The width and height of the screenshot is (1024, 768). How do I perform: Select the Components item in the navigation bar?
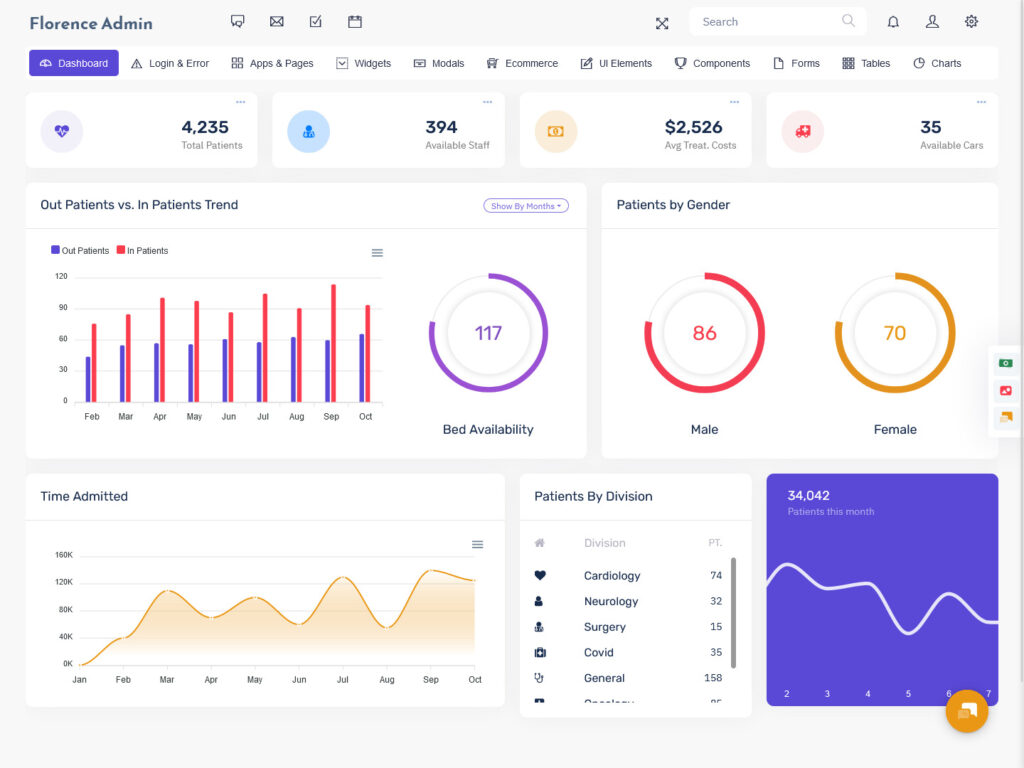tap(713, 62)
